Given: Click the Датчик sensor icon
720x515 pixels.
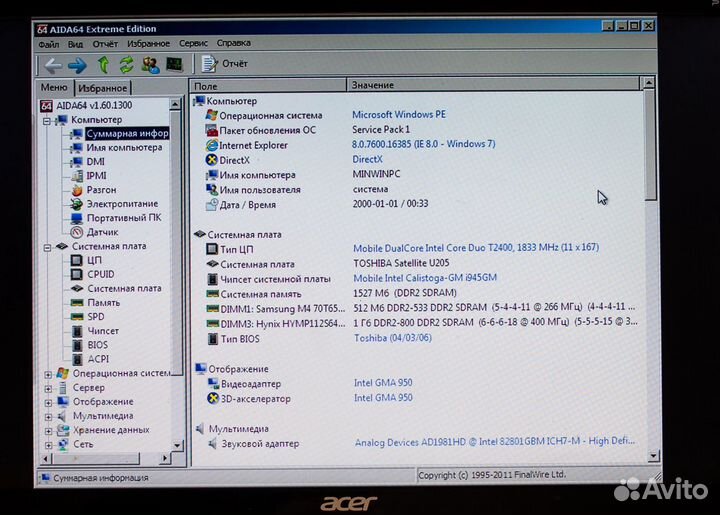Looking at the screenshot, I should pyautogui.click(x=77, y=232).
